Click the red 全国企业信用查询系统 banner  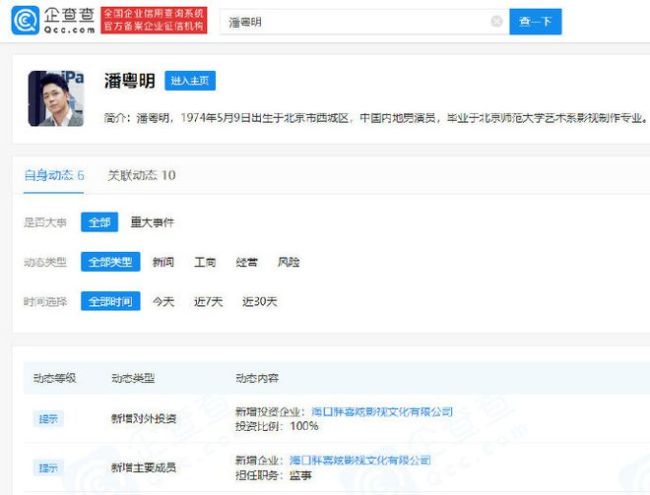click(x=154, y=20)
